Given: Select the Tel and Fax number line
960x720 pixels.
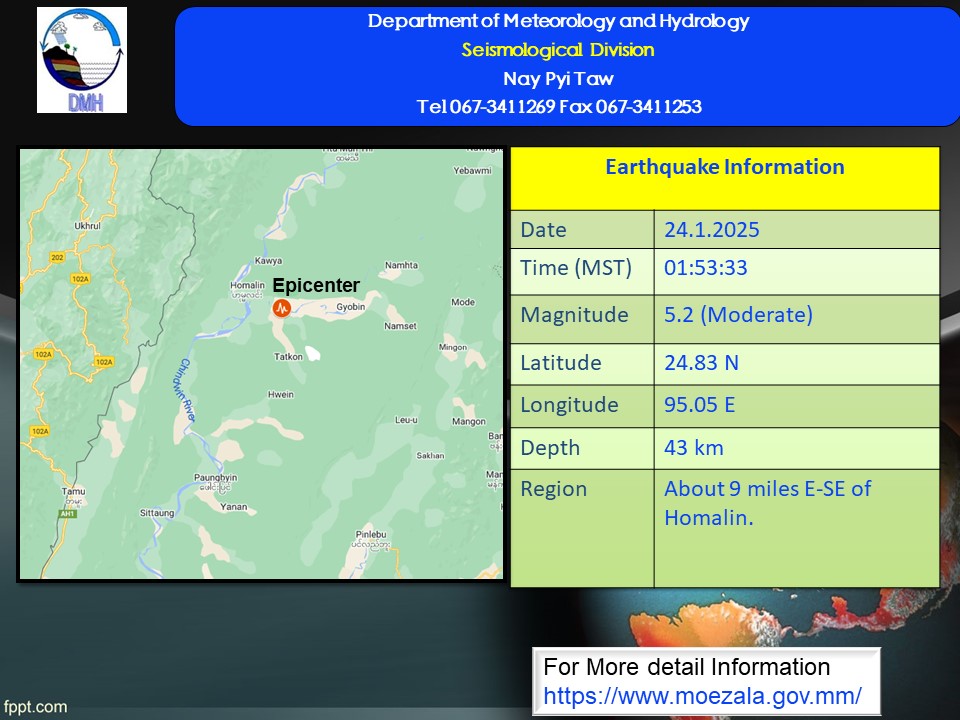Looking at the screenshot, I should coord(559,107).
